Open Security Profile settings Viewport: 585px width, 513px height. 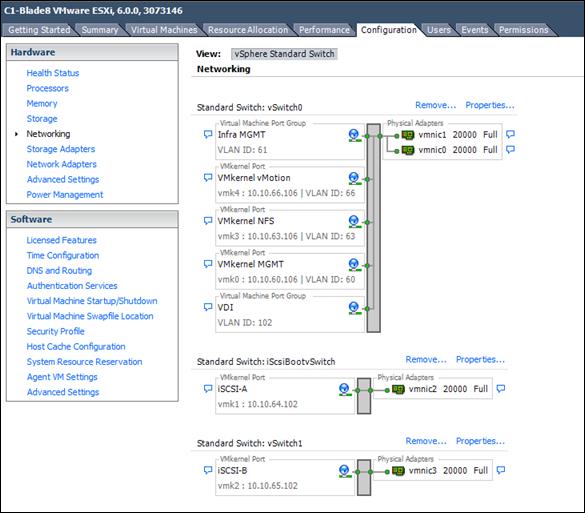(x=55, y=331)
